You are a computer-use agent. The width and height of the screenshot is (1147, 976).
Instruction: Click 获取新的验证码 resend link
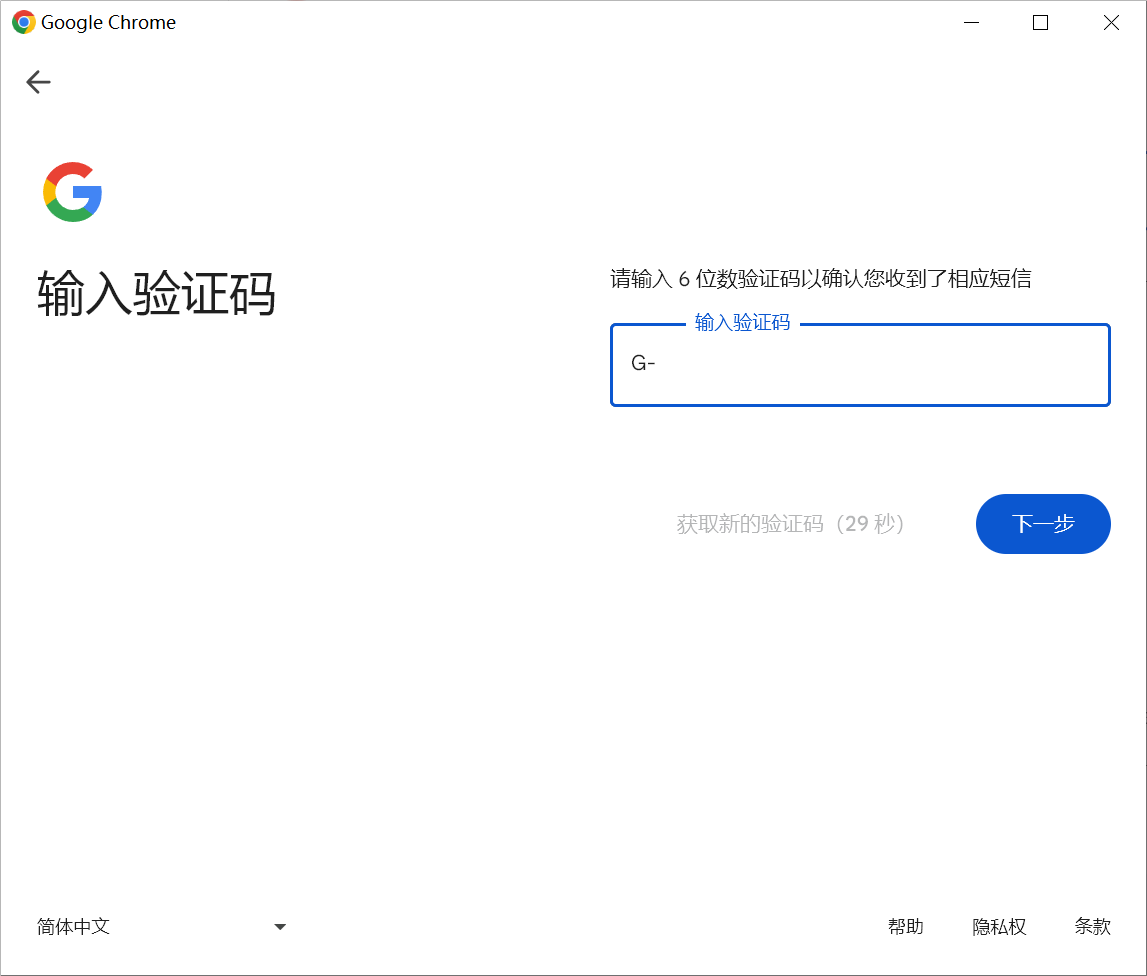point(790,524)
